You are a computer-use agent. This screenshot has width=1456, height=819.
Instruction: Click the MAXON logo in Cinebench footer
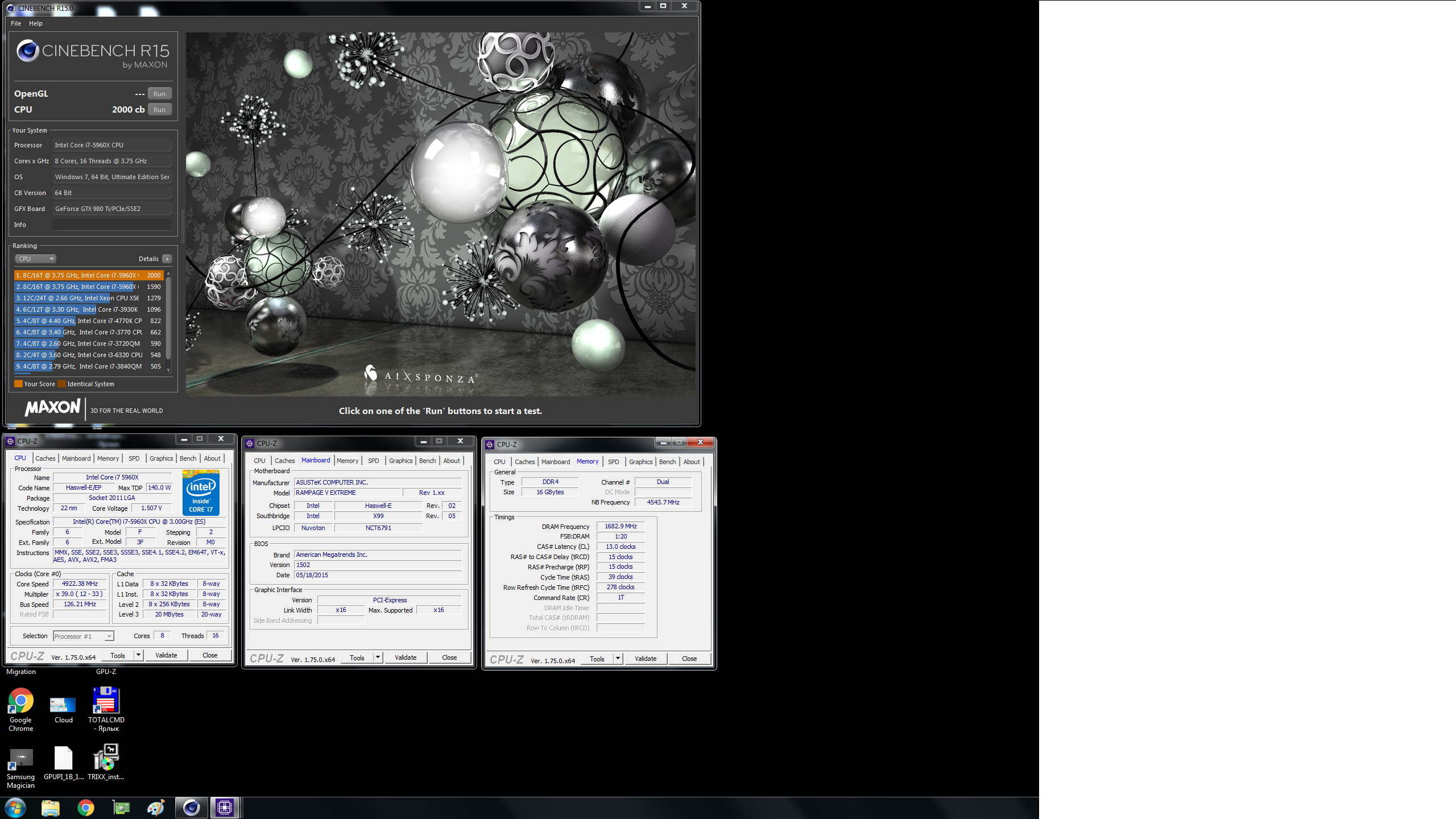[x=53, y=408]
